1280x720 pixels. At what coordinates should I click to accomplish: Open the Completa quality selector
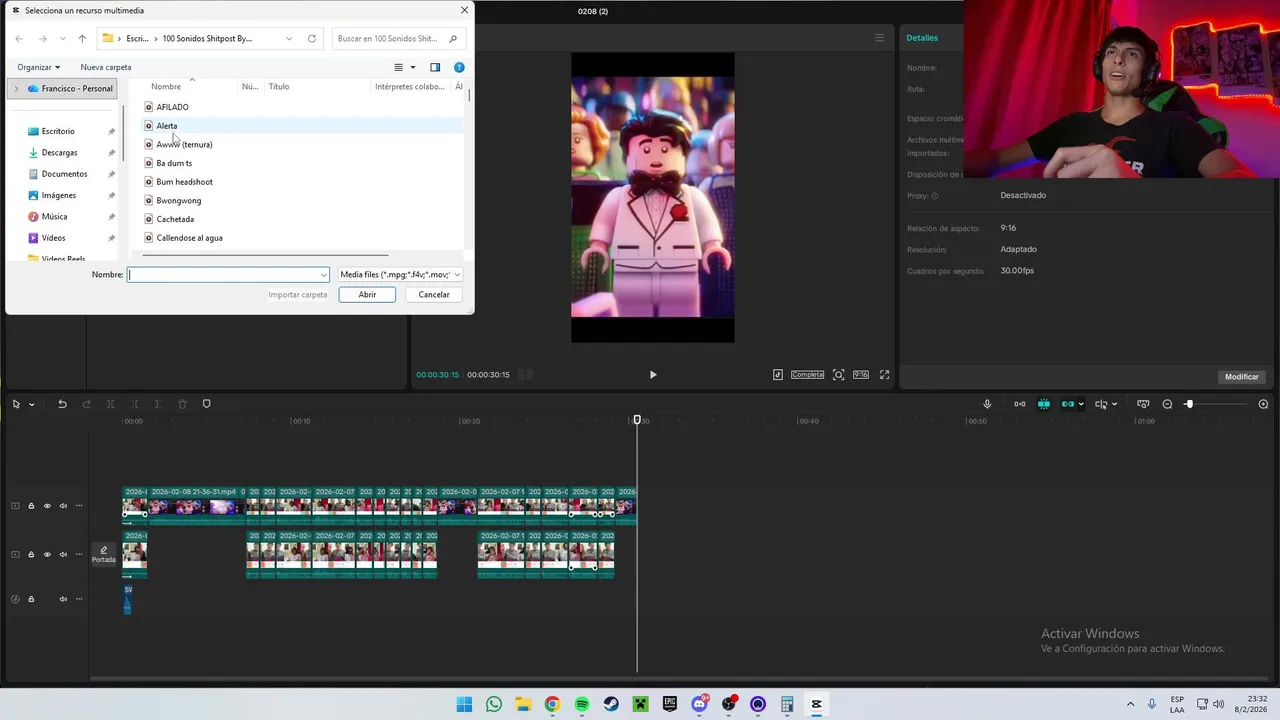807,375
